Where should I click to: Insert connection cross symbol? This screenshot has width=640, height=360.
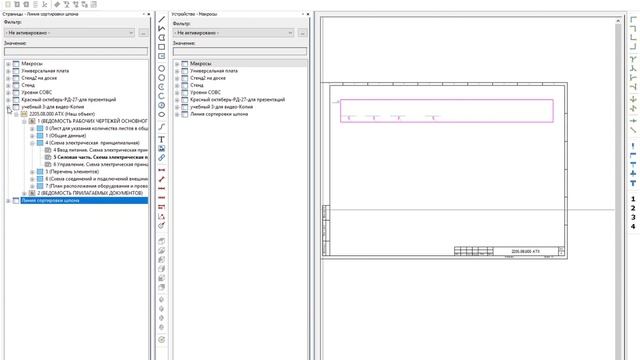(x=633, y=121)
